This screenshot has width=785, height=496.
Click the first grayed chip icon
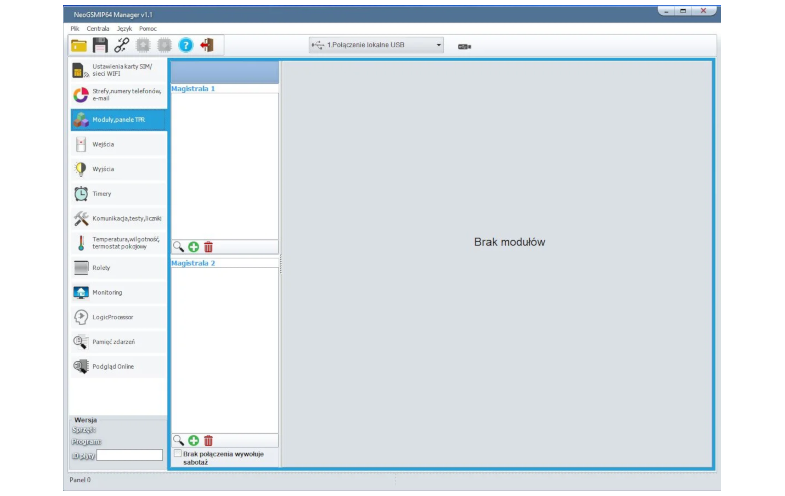pyautogui.click(x=143, y=45)
